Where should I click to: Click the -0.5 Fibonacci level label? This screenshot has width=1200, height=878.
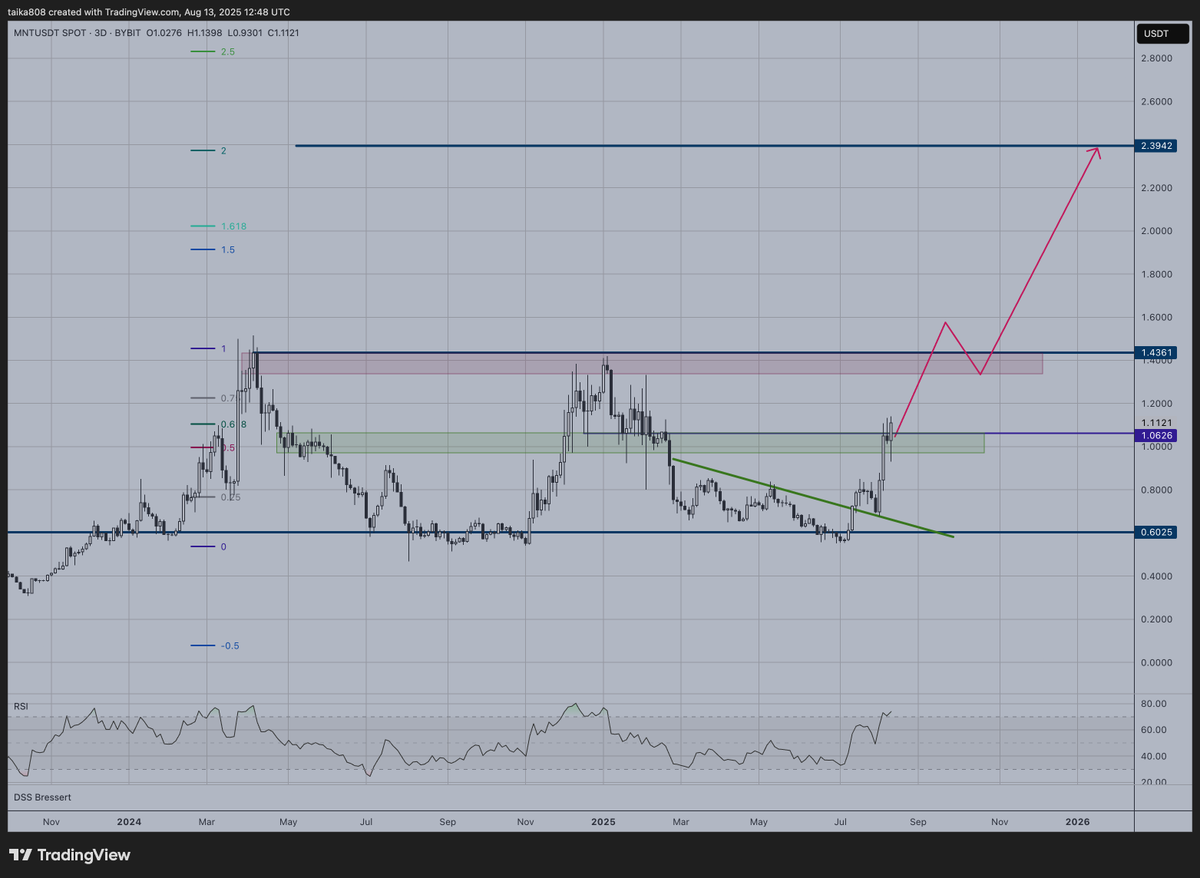click(229, 646)
